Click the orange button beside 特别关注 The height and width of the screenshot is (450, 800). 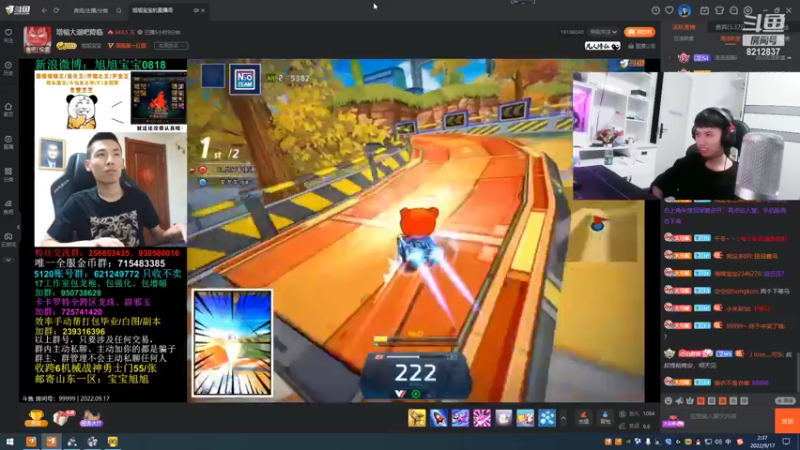(639, 32)
